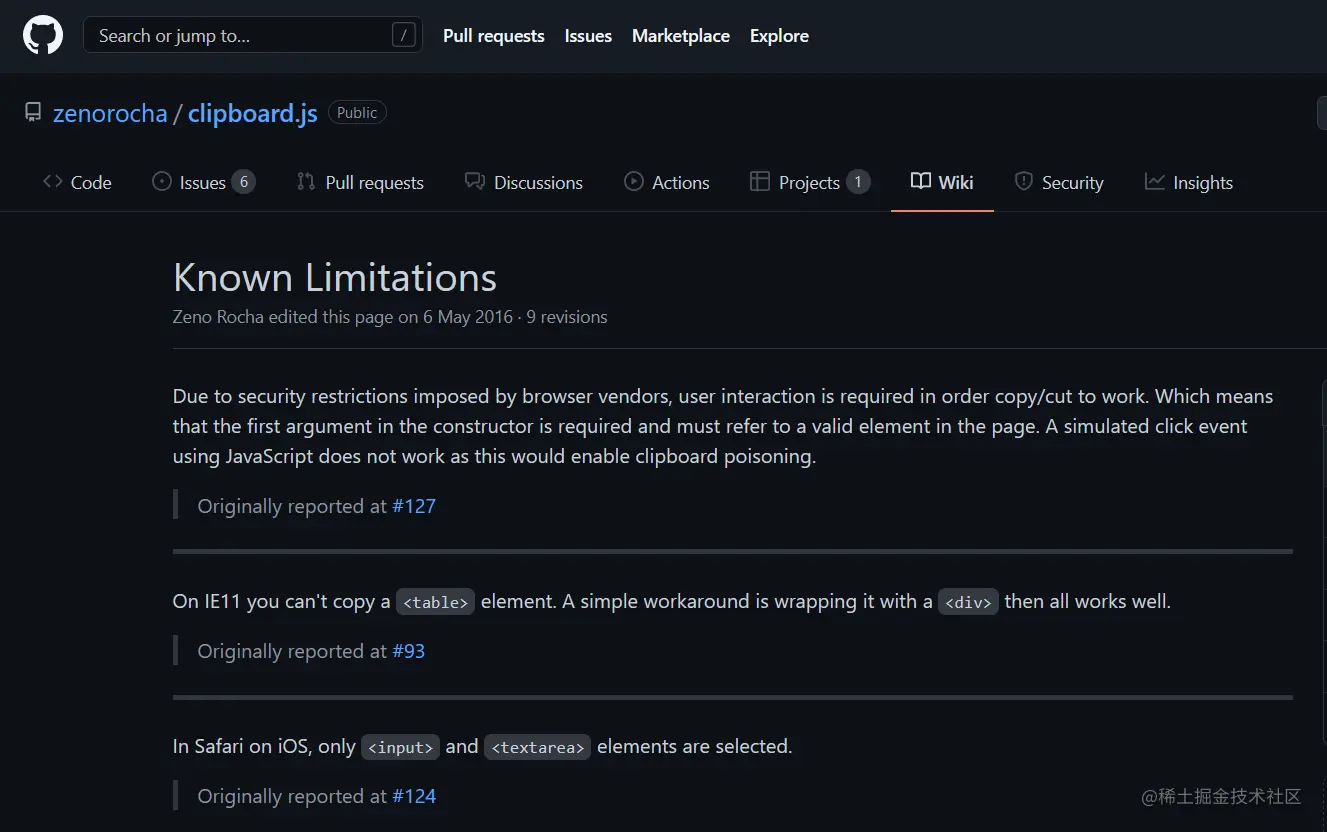Open issue #93 link

click(409, 651)
